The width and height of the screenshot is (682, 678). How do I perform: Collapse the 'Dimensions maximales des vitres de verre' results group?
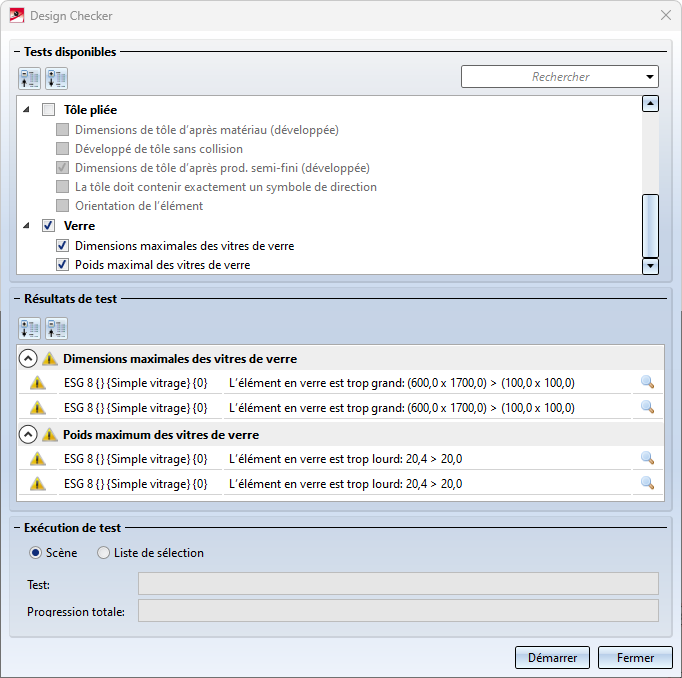click(28, 359)
